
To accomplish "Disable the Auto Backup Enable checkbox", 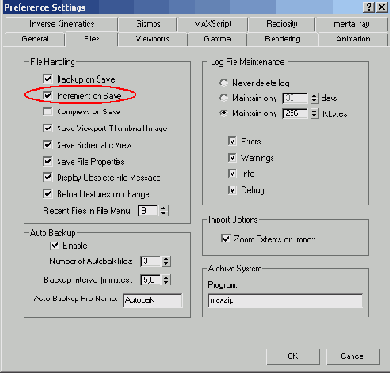I will coord(54,246).
